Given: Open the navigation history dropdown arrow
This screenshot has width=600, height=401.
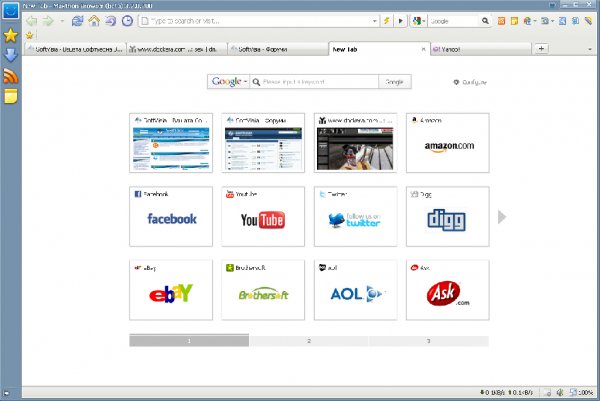Looking at the screenshot, I should (62, 21).
